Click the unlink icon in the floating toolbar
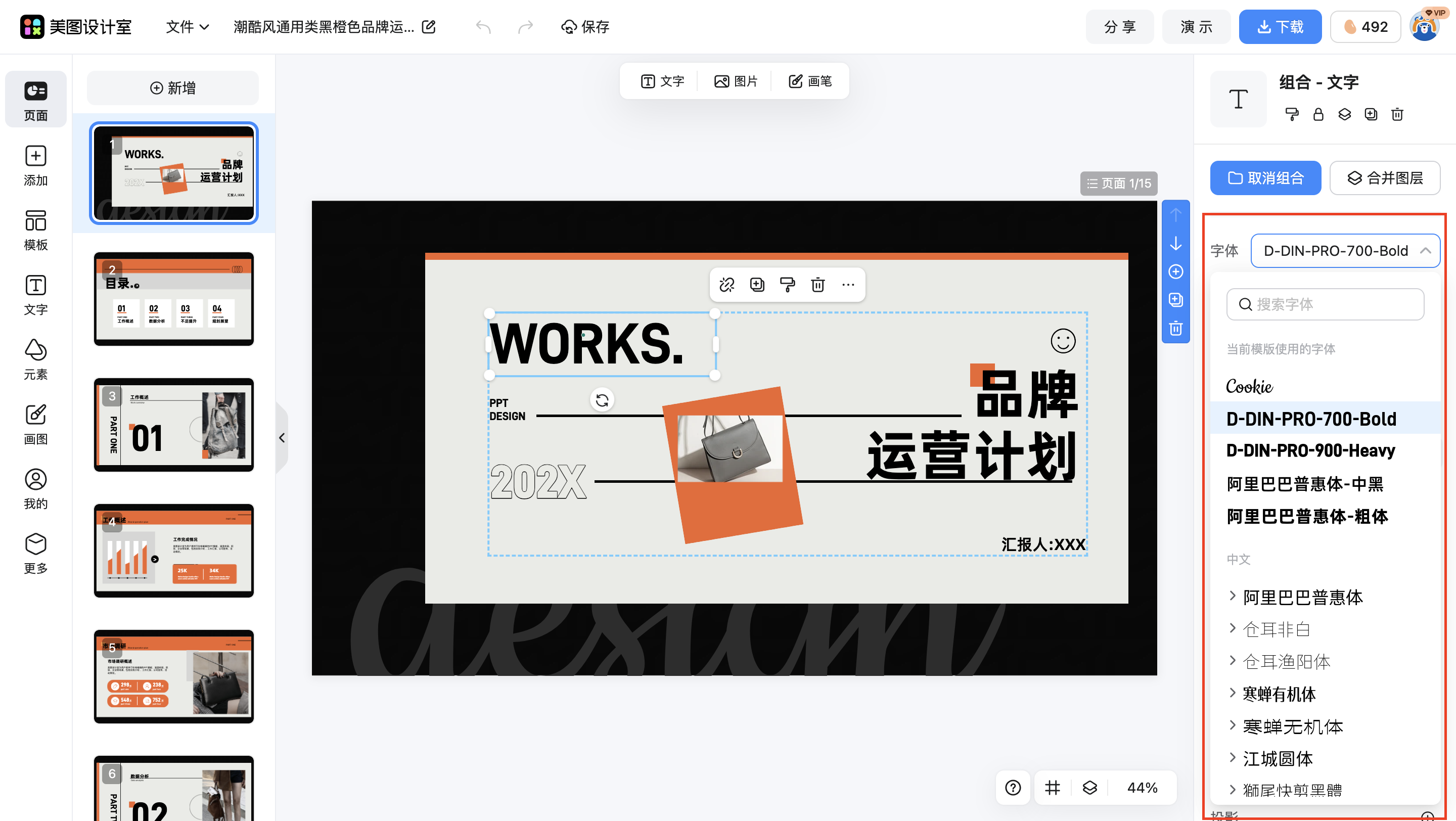 click(727, 285)
